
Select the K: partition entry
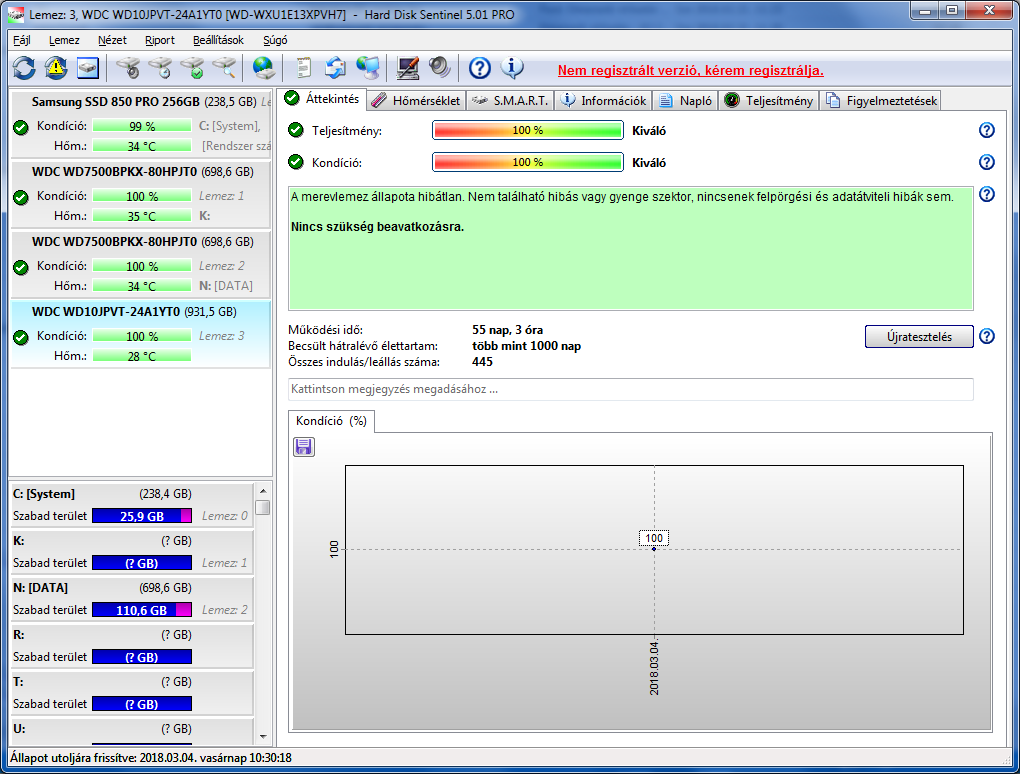(x=132, y=552)
